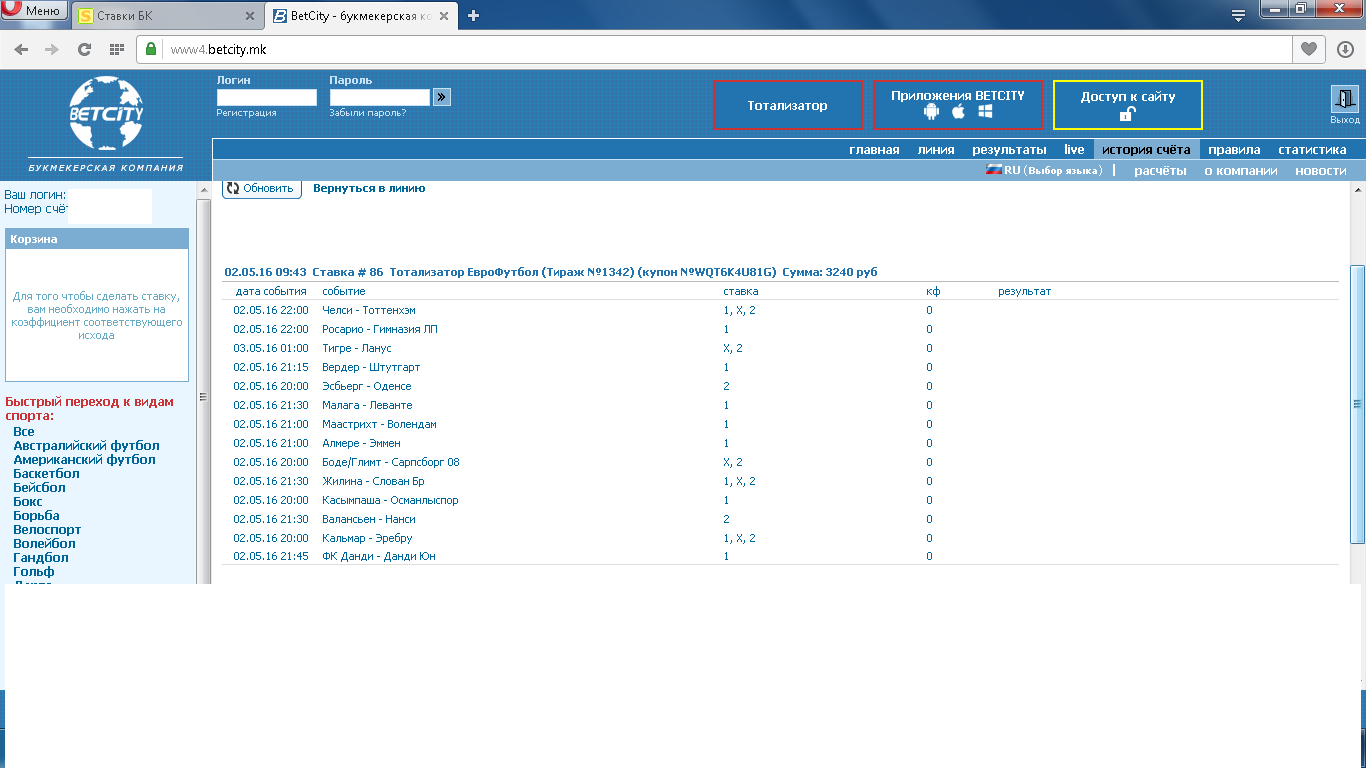Open the о компании link
1366x768 pixels.
pyautogui.click(x=1240, y=171)
